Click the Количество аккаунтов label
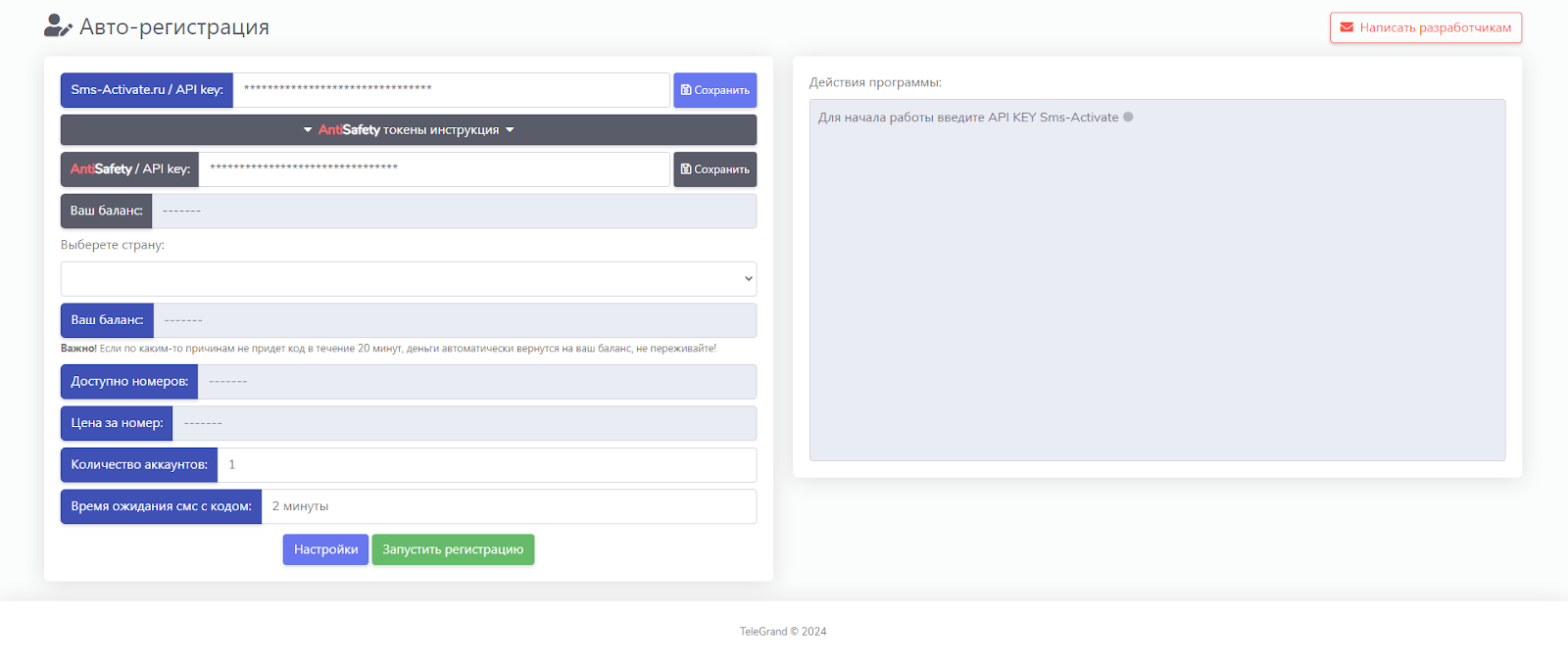 pos(139,465)
